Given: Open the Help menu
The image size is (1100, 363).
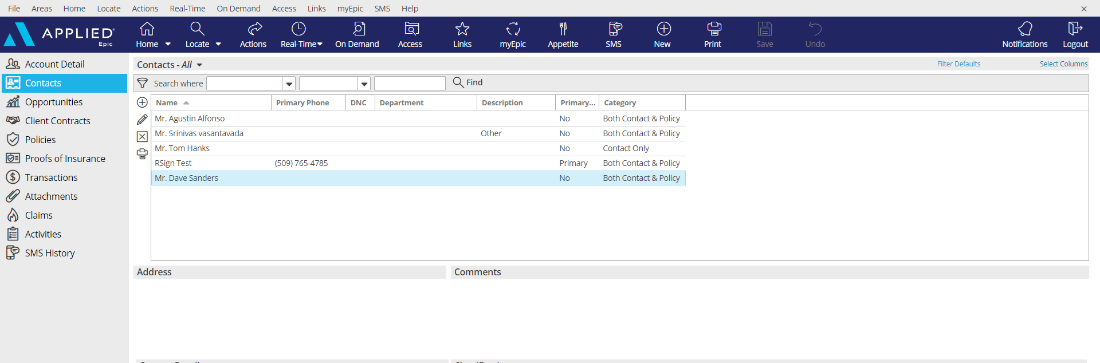Looking at the screenshot, I should 410,8.
